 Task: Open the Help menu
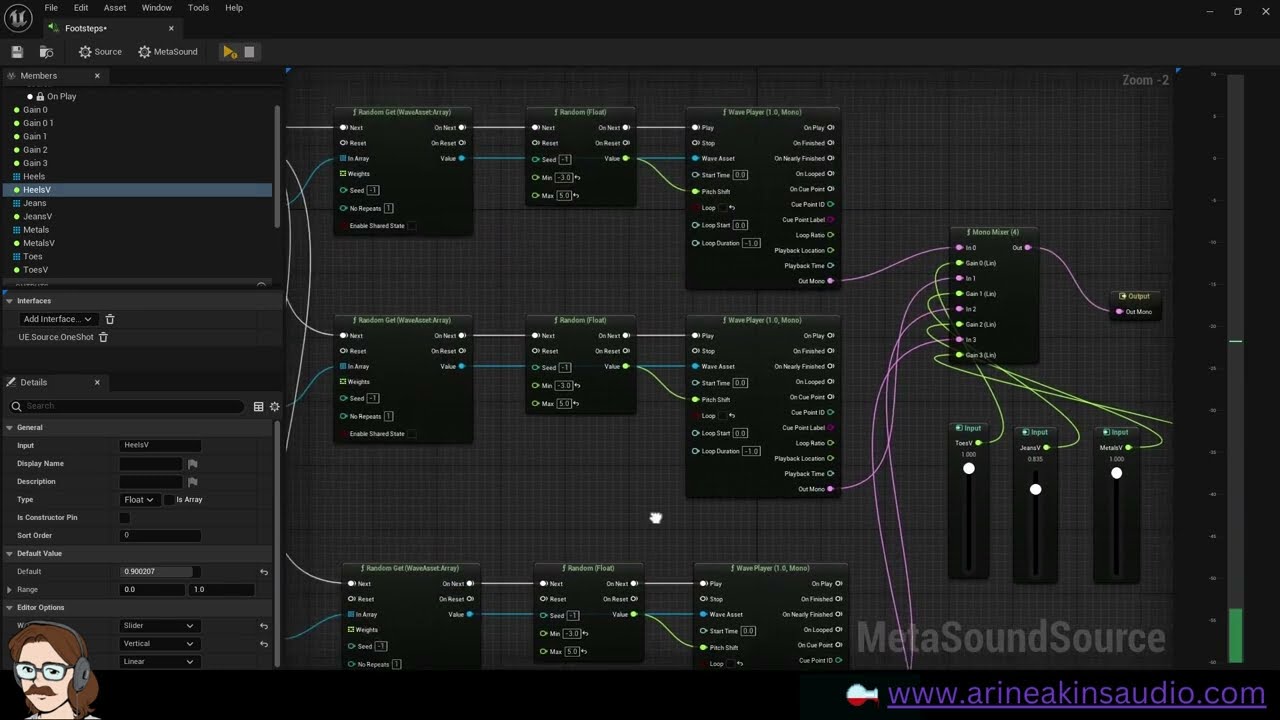[234, 8]
